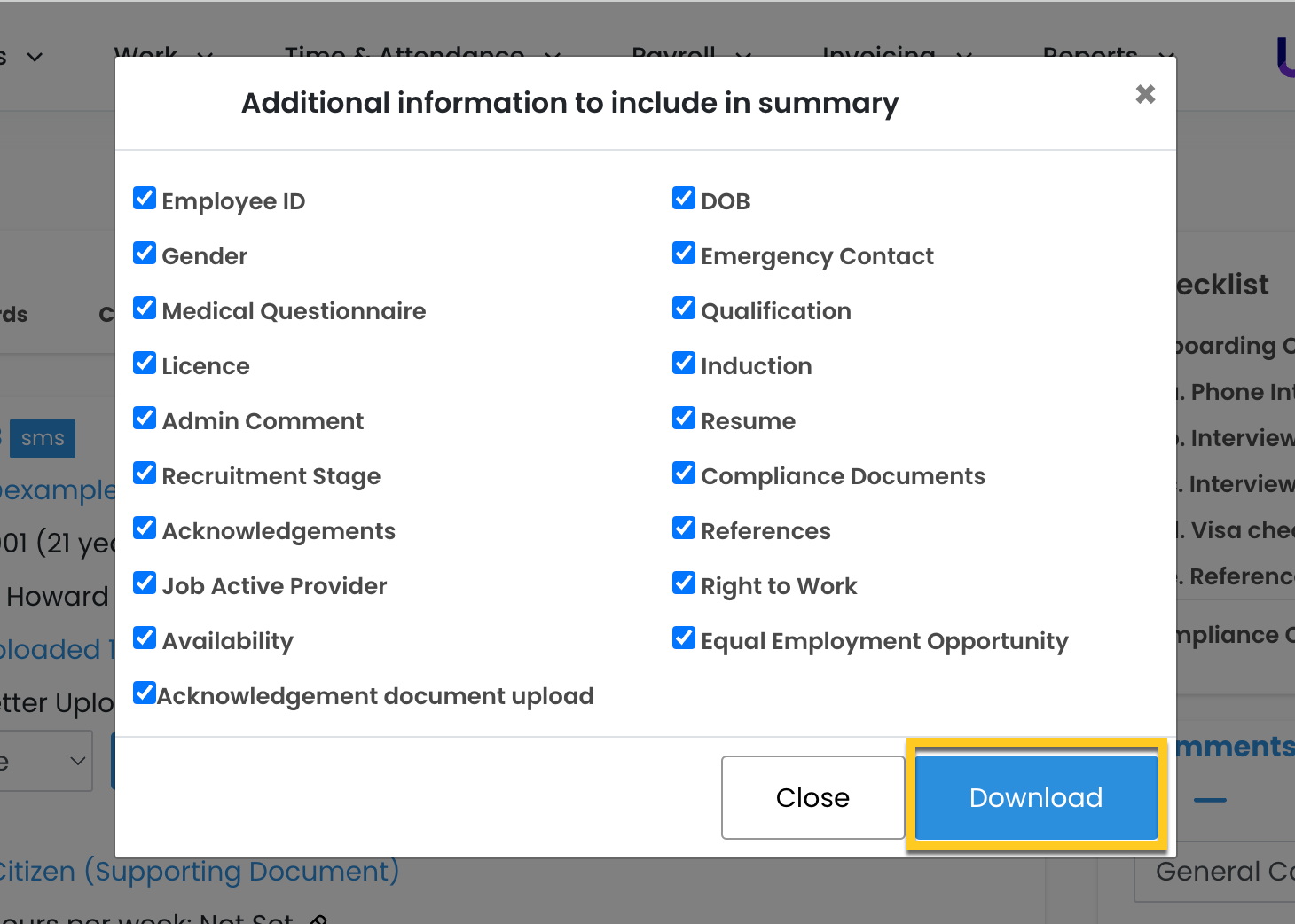Deselect the Licence checkbox
Viewport: 1295px width, 924px height.
pyautogui.click(x=145, y=364)
